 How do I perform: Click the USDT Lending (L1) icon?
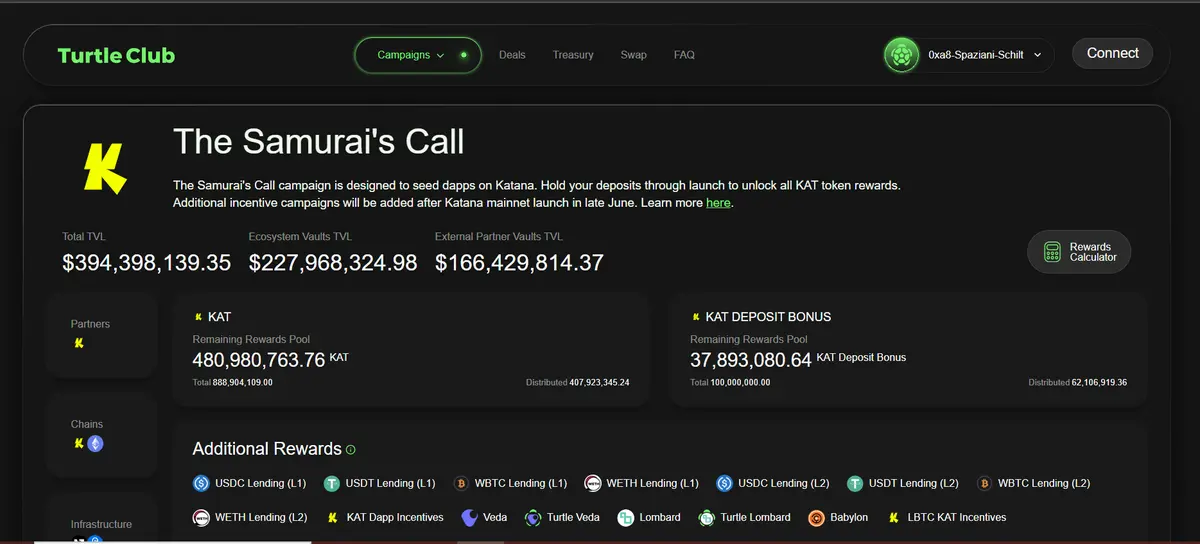point(332,483)
